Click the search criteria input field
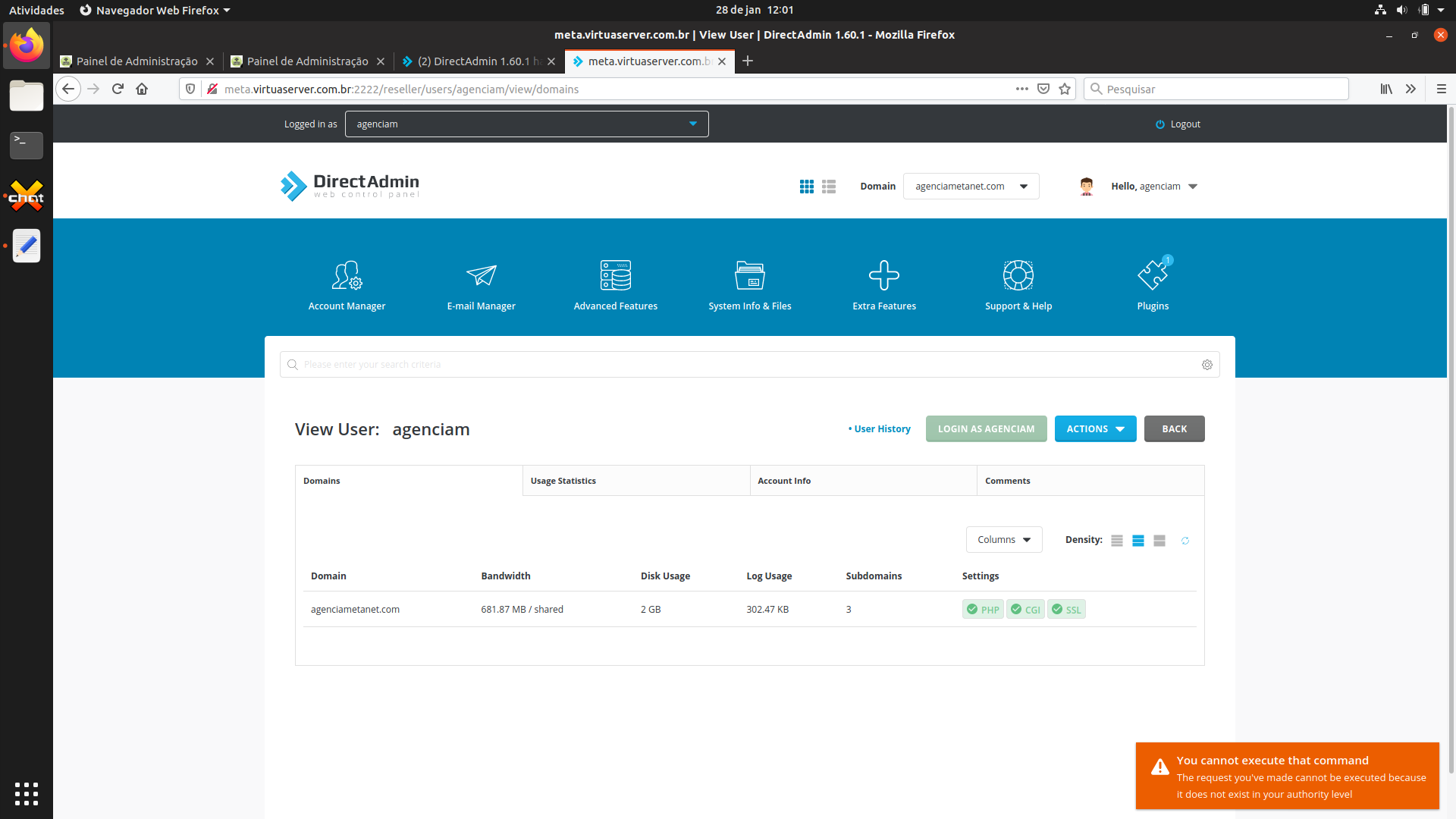 coord(743,365)
